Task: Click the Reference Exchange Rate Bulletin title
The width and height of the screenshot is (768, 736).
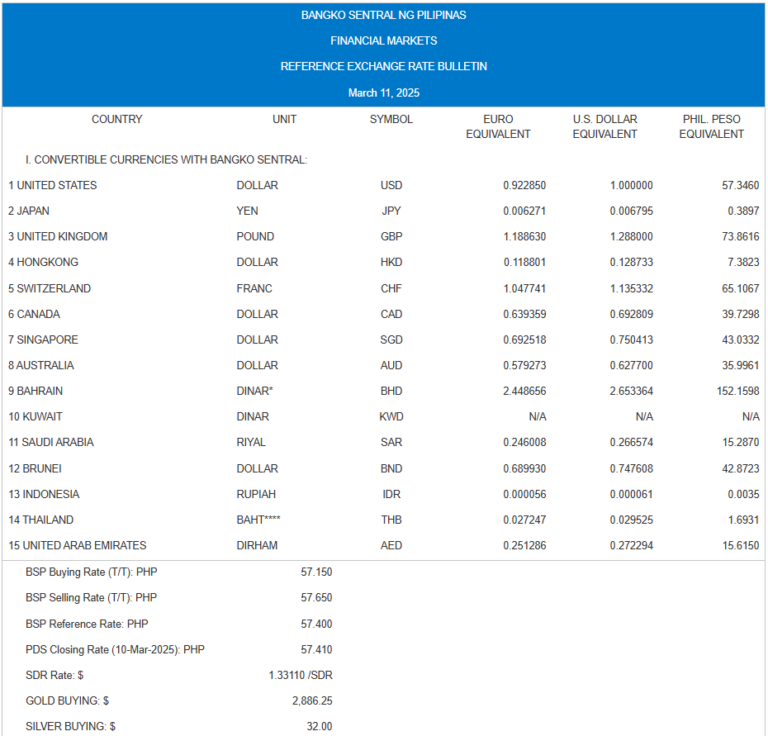Action: (x=384, y=67)
